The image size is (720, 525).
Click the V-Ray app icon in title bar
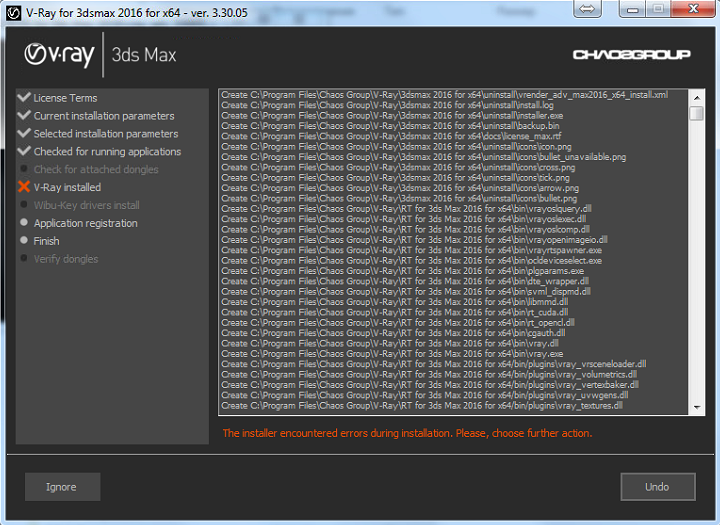click(x=14, y=13)
